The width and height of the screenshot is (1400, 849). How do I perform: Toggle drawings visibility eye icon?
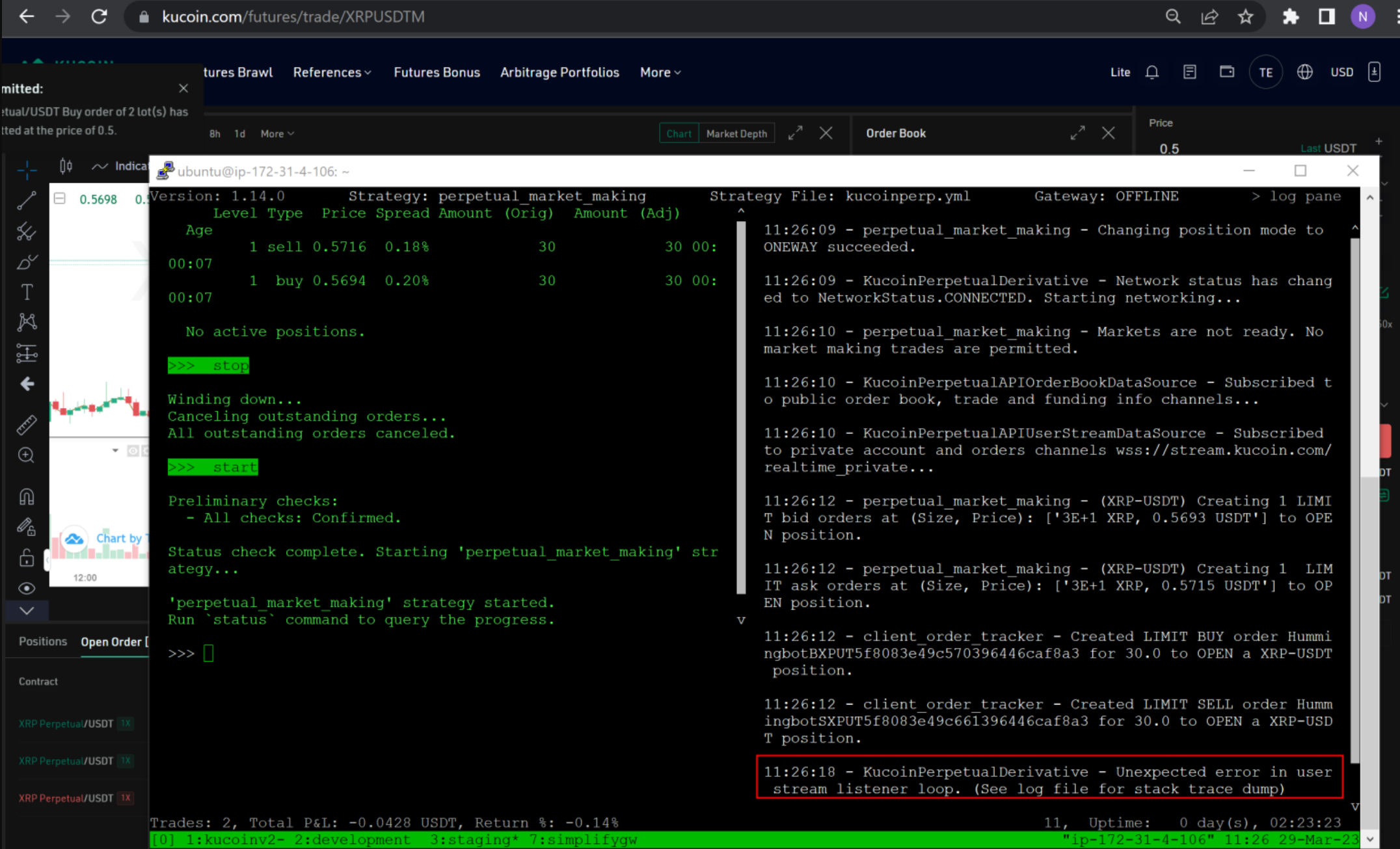pyautogui.click(x=27, y=588)
